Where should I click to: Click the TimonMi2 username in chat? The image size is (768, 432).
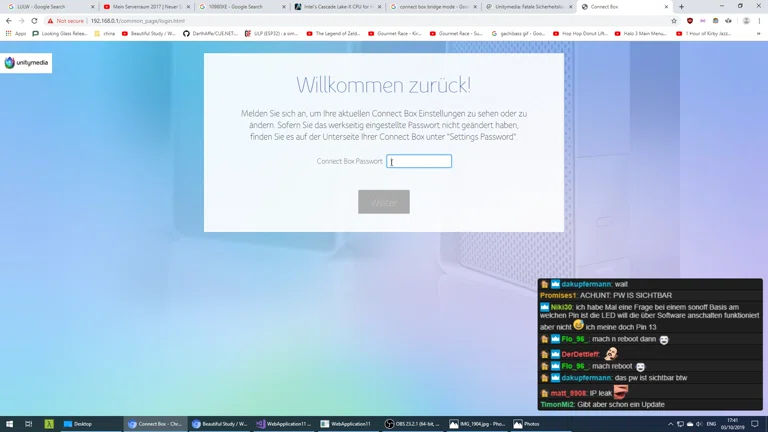557,405
